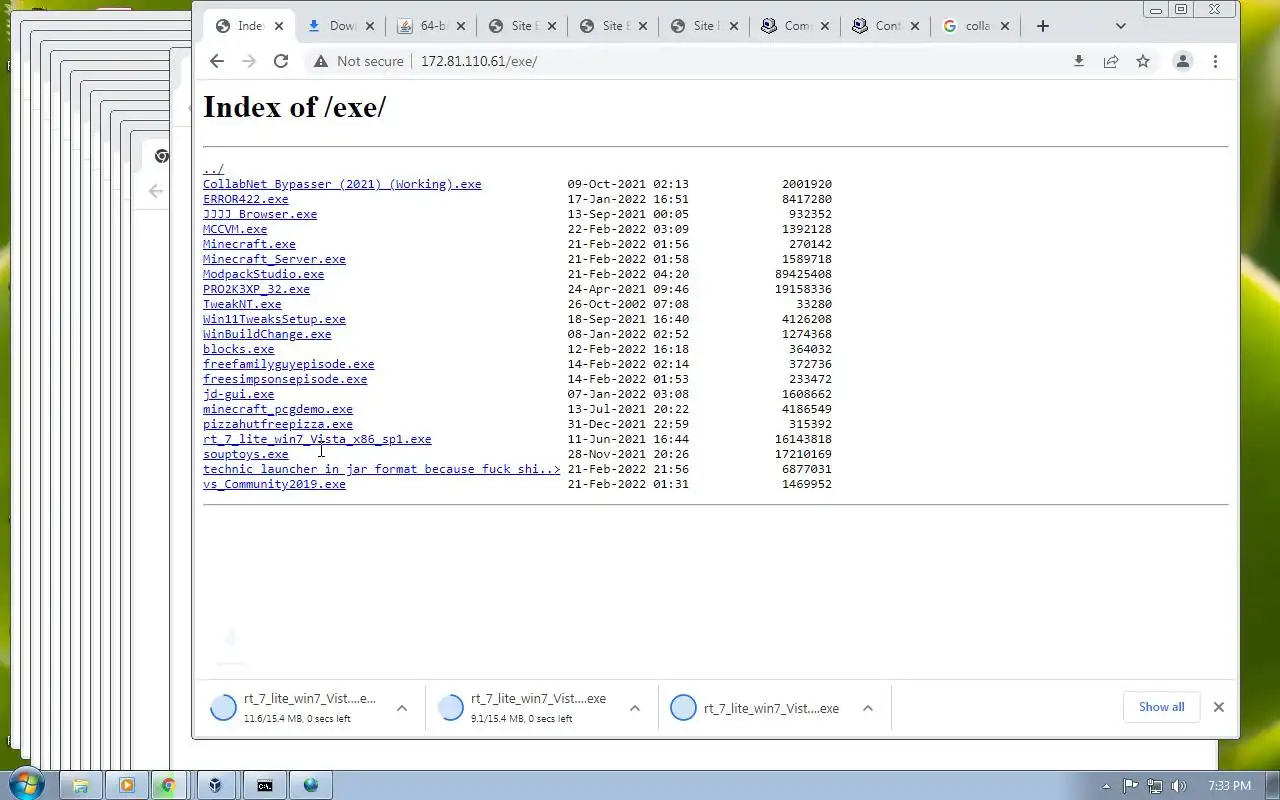Bookmark this page with the star
The width and height of the screenshot is (1280, 800).
tap(1143, 61)
